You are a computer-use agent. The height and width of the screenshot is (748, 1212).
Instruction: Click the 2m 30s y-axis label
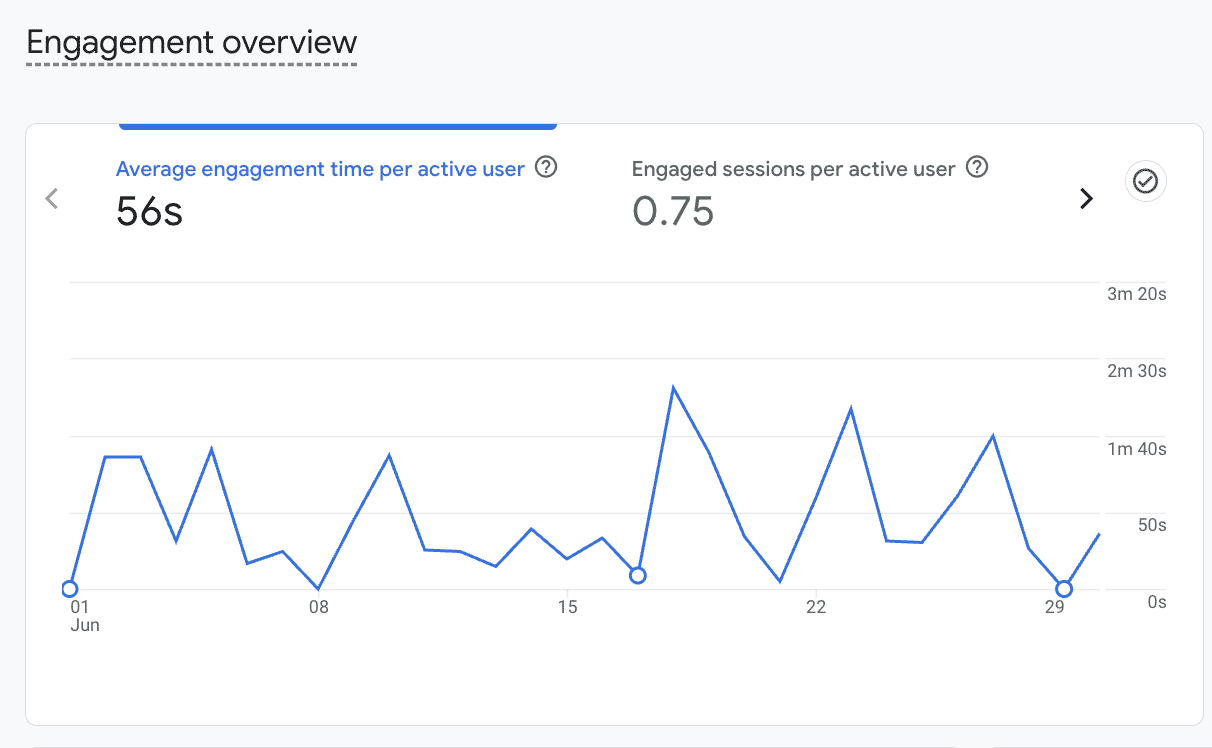click(x=1136, y=371)
